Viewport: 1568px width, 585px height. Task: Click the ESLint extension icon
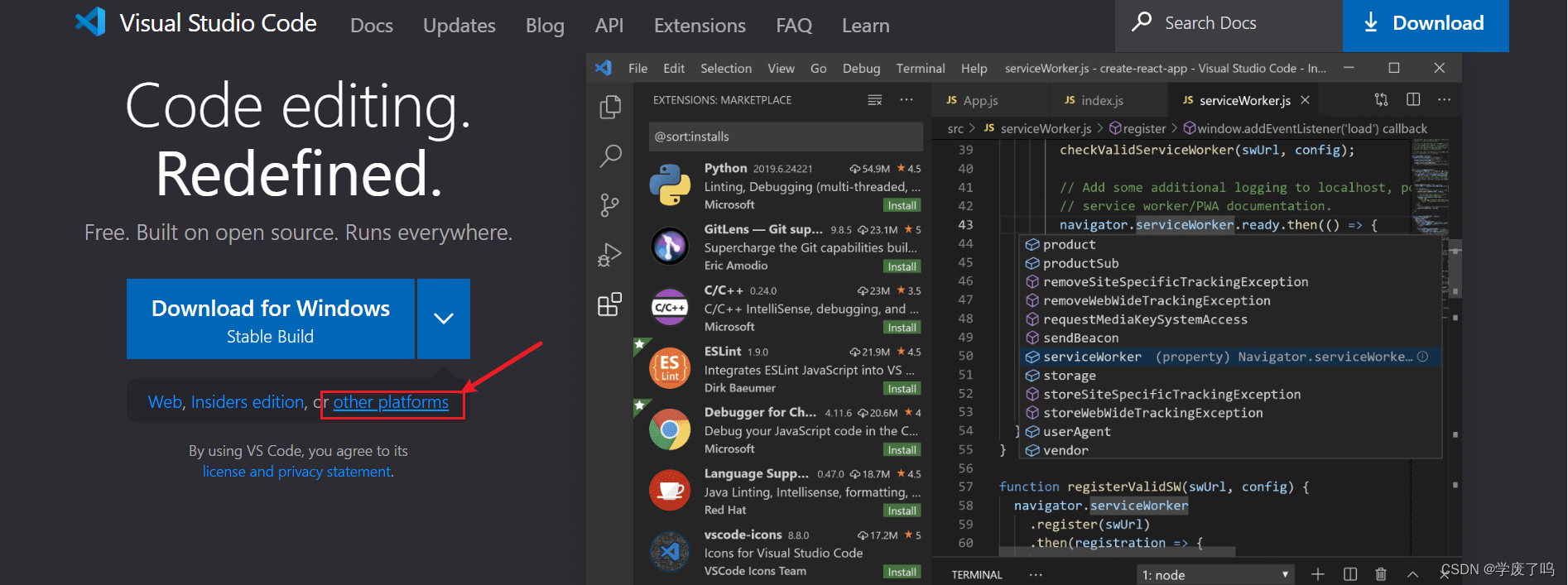670,368
